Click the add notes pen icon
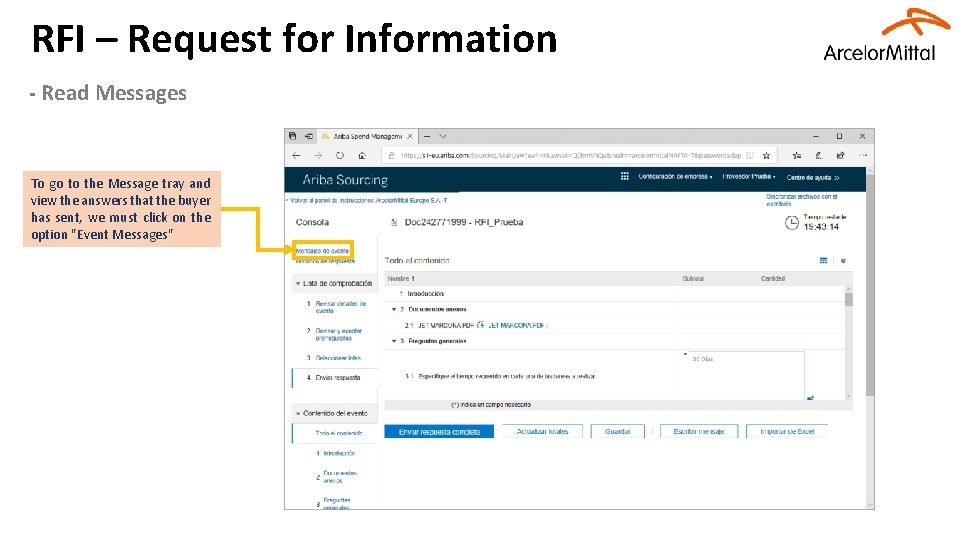 819,156
